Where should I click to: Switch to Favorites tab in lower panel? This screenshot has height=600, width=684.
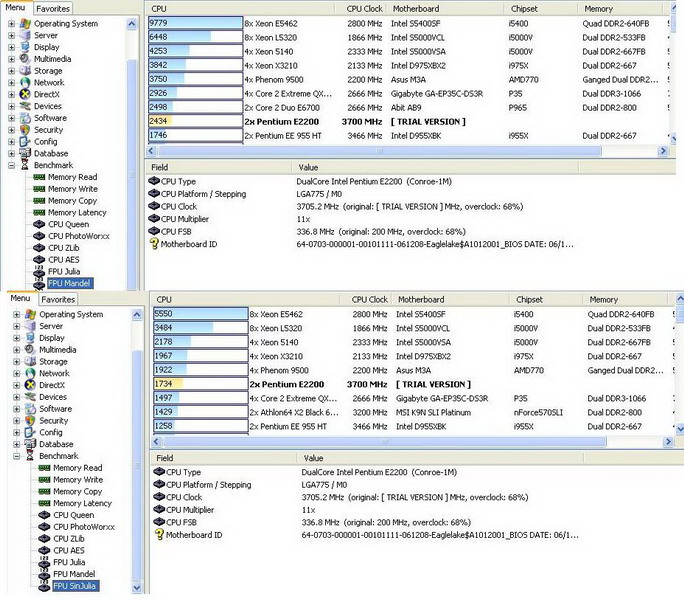[x=58, y=299]
